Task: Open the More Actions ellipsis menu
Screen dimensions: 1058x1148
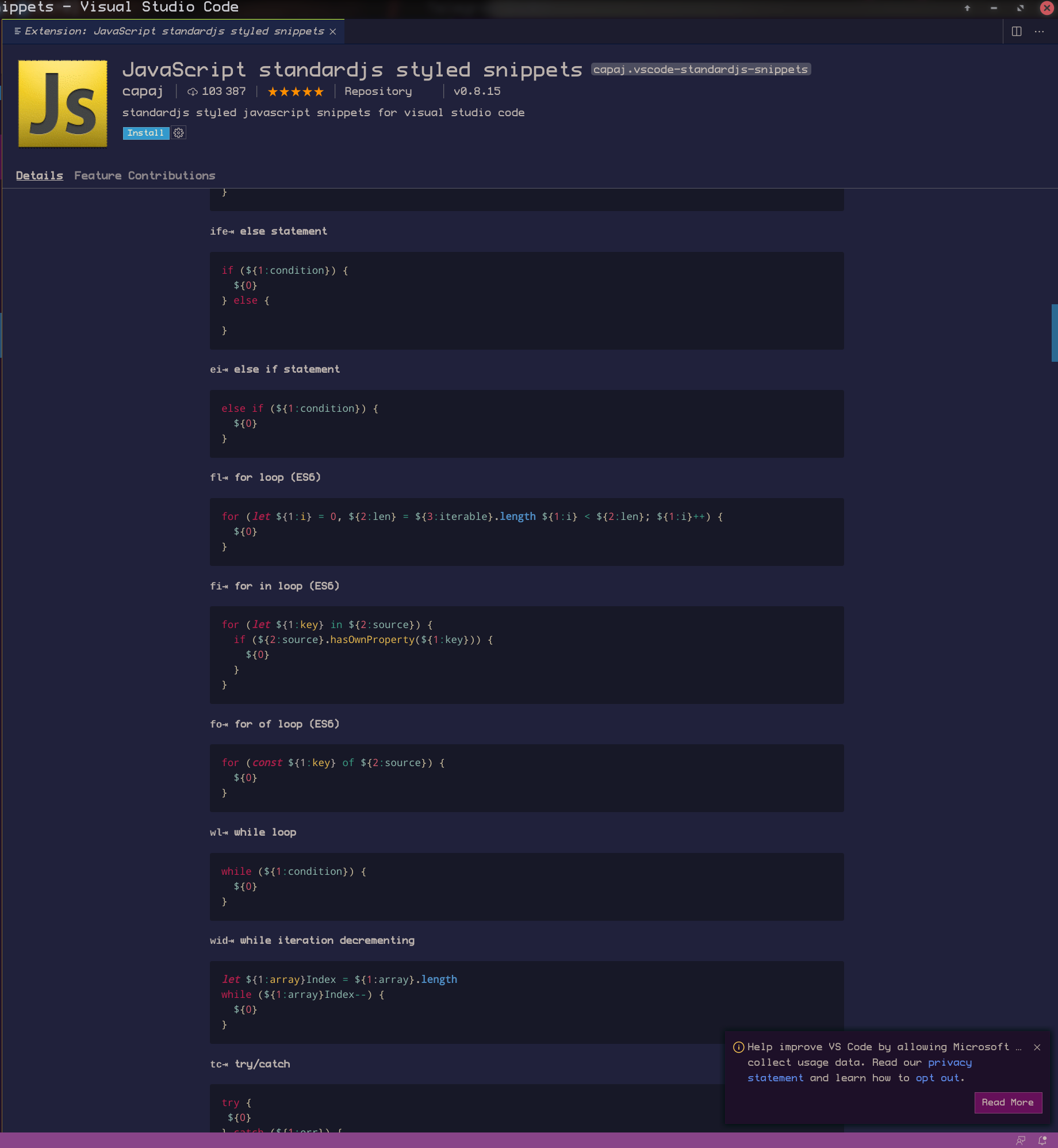Action: click(x=1039, y=32)
